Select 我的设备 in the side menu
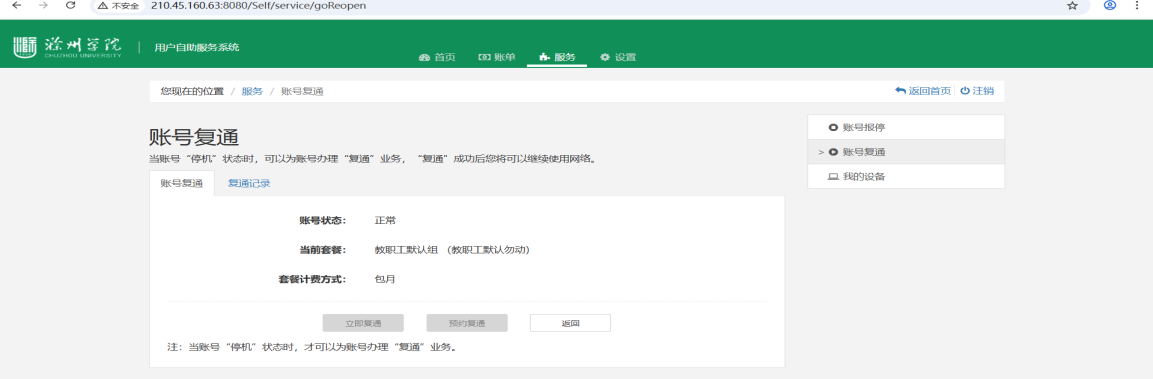The image size is (1153, 379). (906, 177)
